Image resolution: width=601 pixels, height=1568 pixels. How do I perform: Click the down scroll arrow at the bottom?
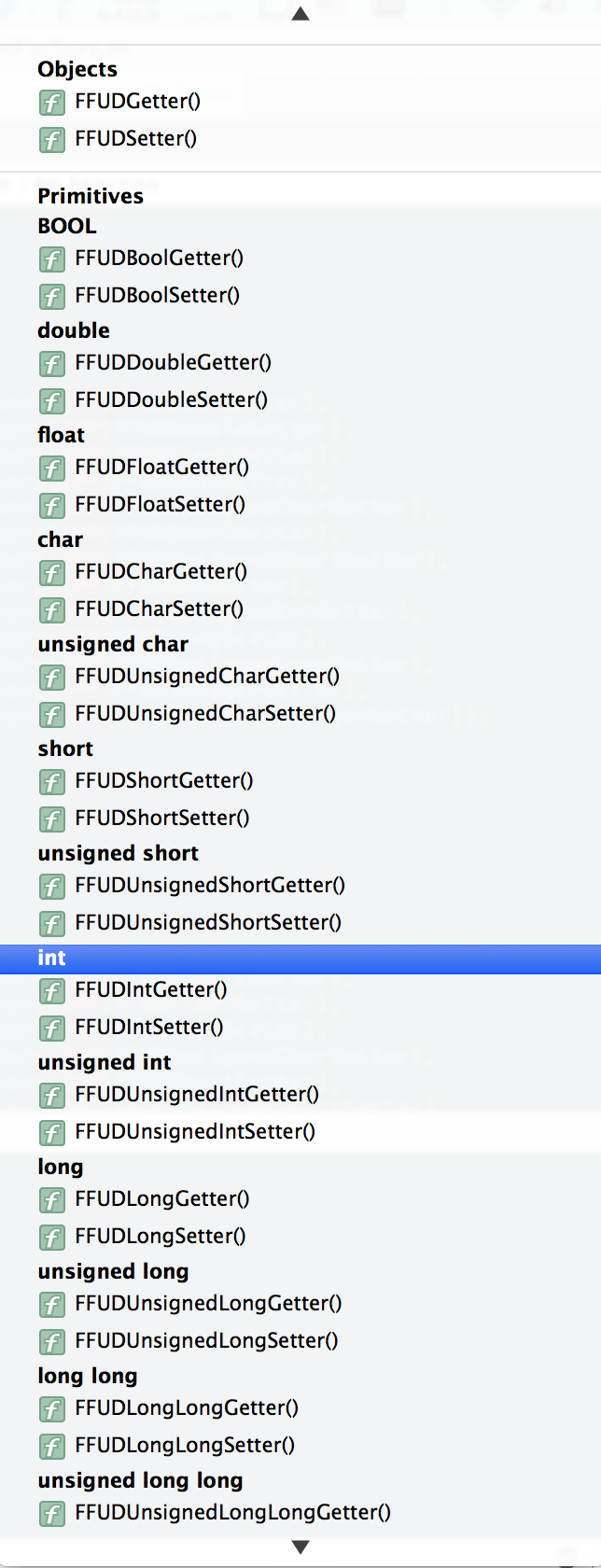(x=300, y=1547)
